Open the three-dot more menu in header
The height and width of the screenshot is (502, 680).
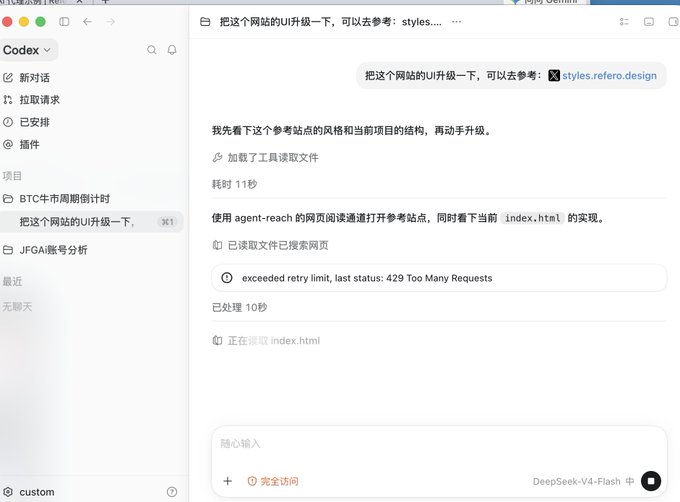click(x=457, y=22)
